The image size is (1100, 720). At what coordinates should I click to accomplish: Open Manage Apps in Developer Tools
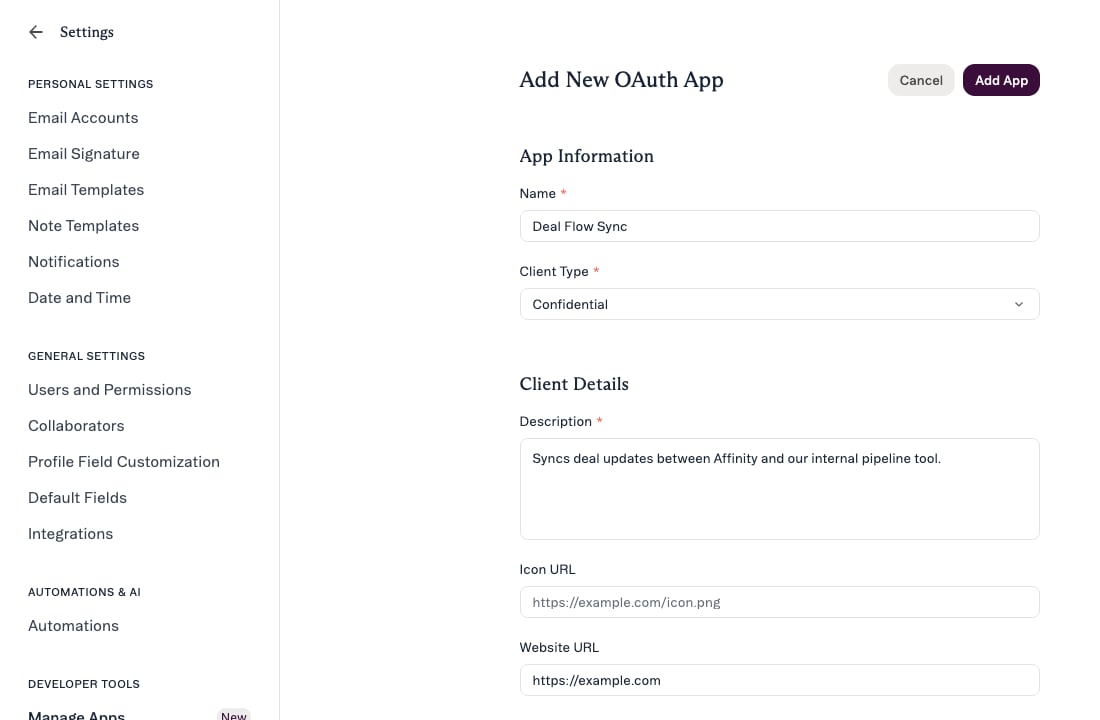click(76, 714)
